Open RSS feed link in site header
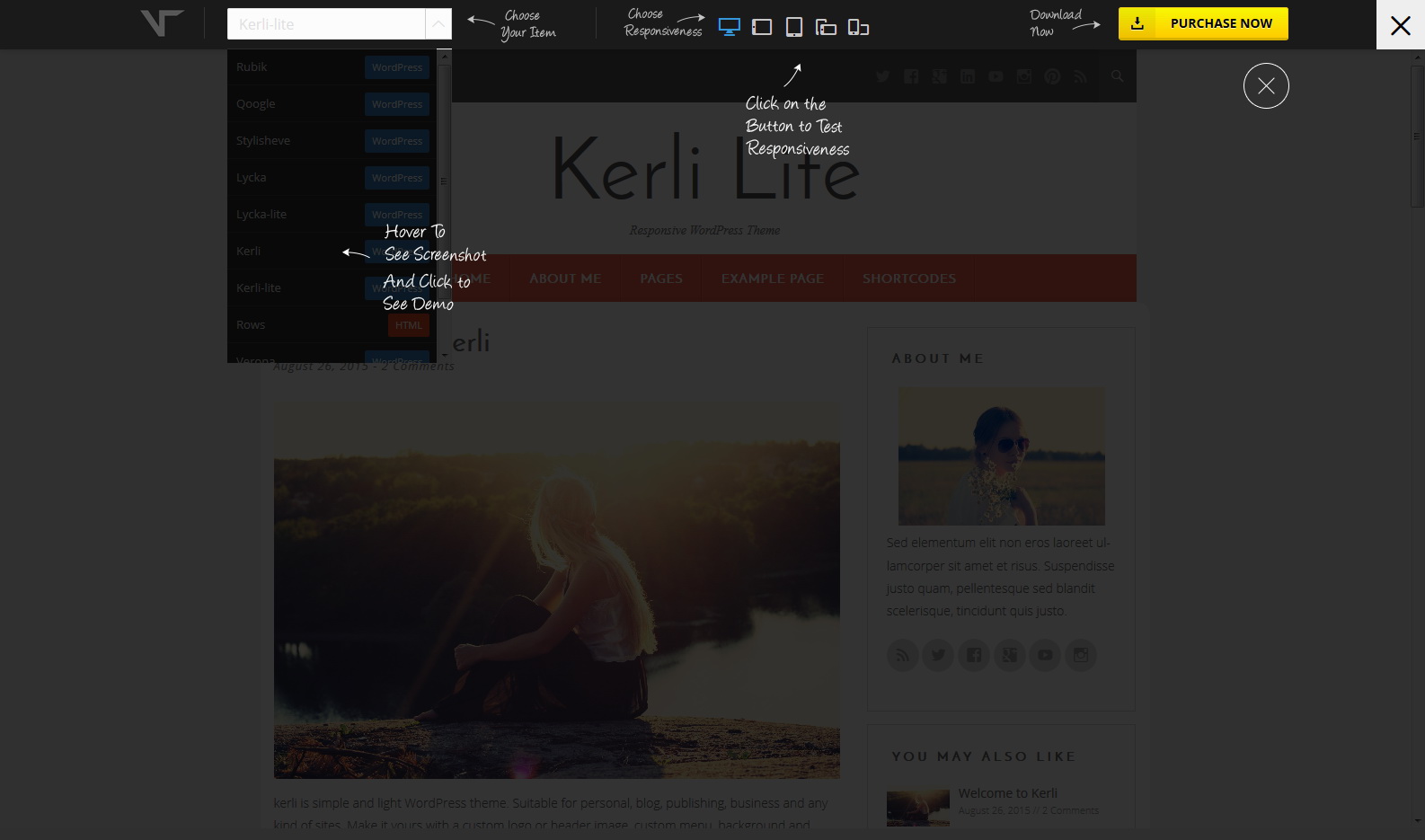Screen dimensions: 1425x840 tap(1080, 76)
